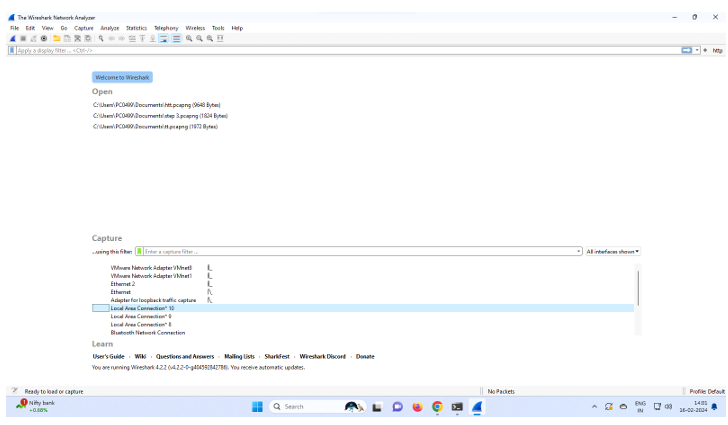Click the restart capture icon
The height and width of the screenshot is (425, 728).
pos(33,39)
